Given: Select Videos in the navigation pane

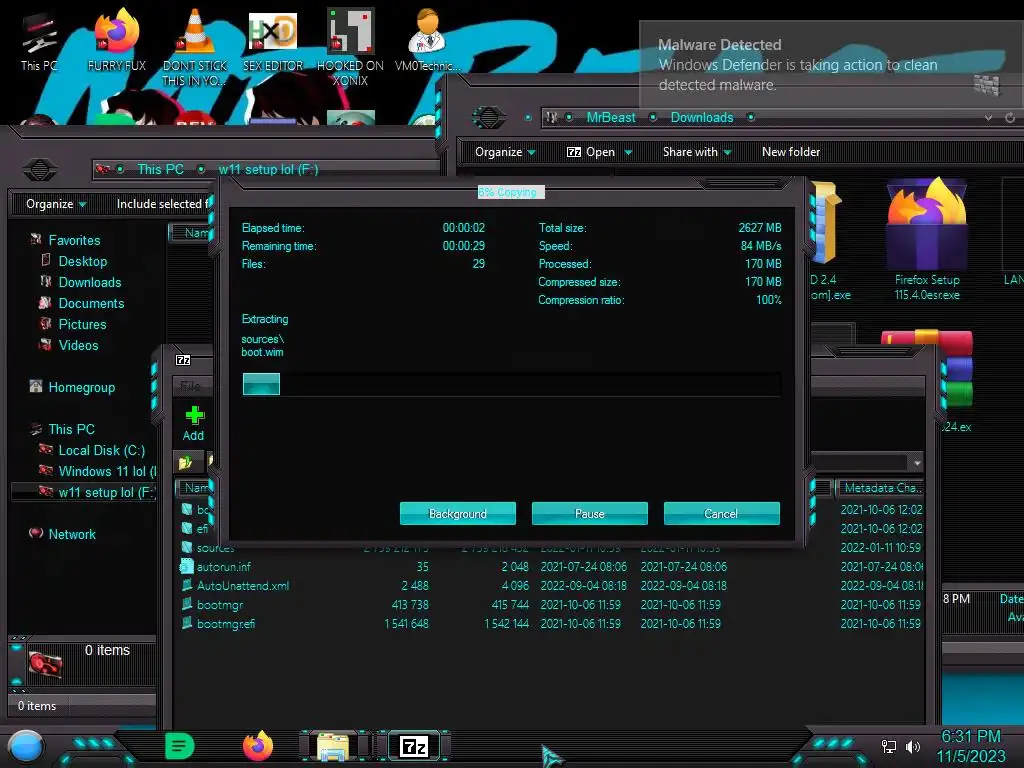Looking at the screenshot, I should (78, 345).
